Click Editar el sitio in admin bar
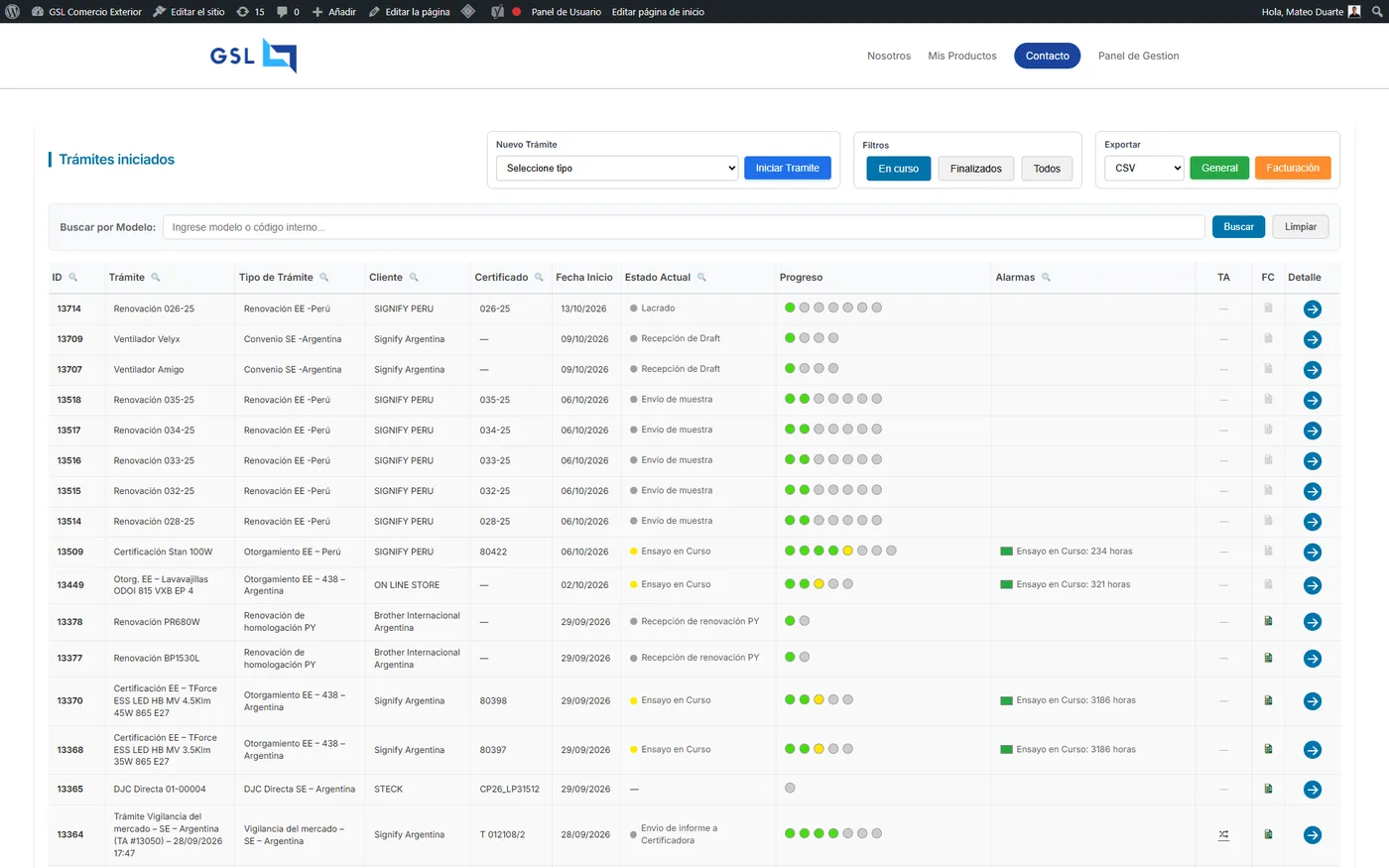 189,12
